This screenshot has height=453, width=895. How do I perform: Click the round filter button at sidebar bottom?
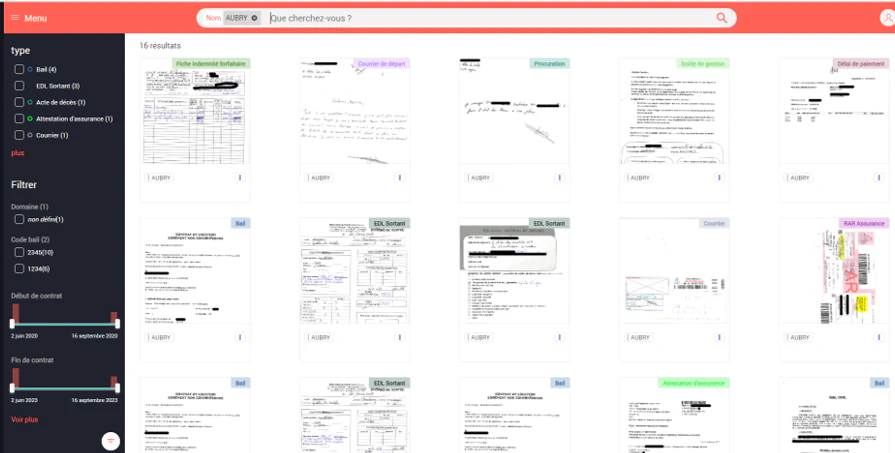tap(111, 440)
